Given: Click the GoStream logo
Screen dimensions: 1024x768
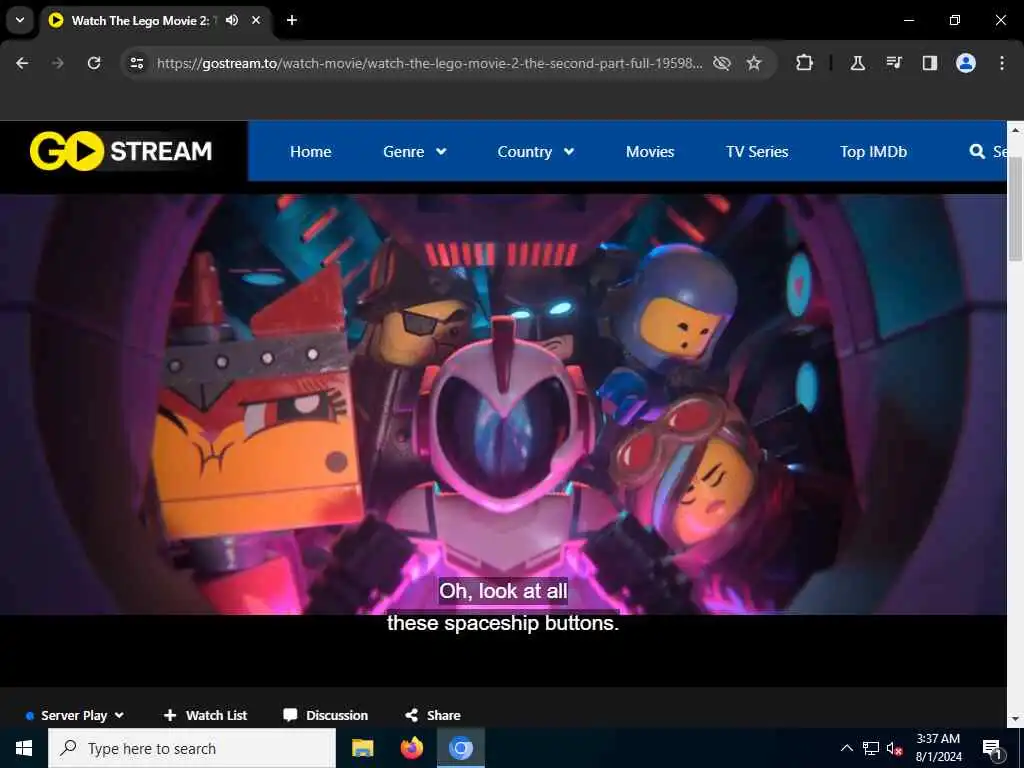Looking at the screenshot, I should (x=121, y=151).
